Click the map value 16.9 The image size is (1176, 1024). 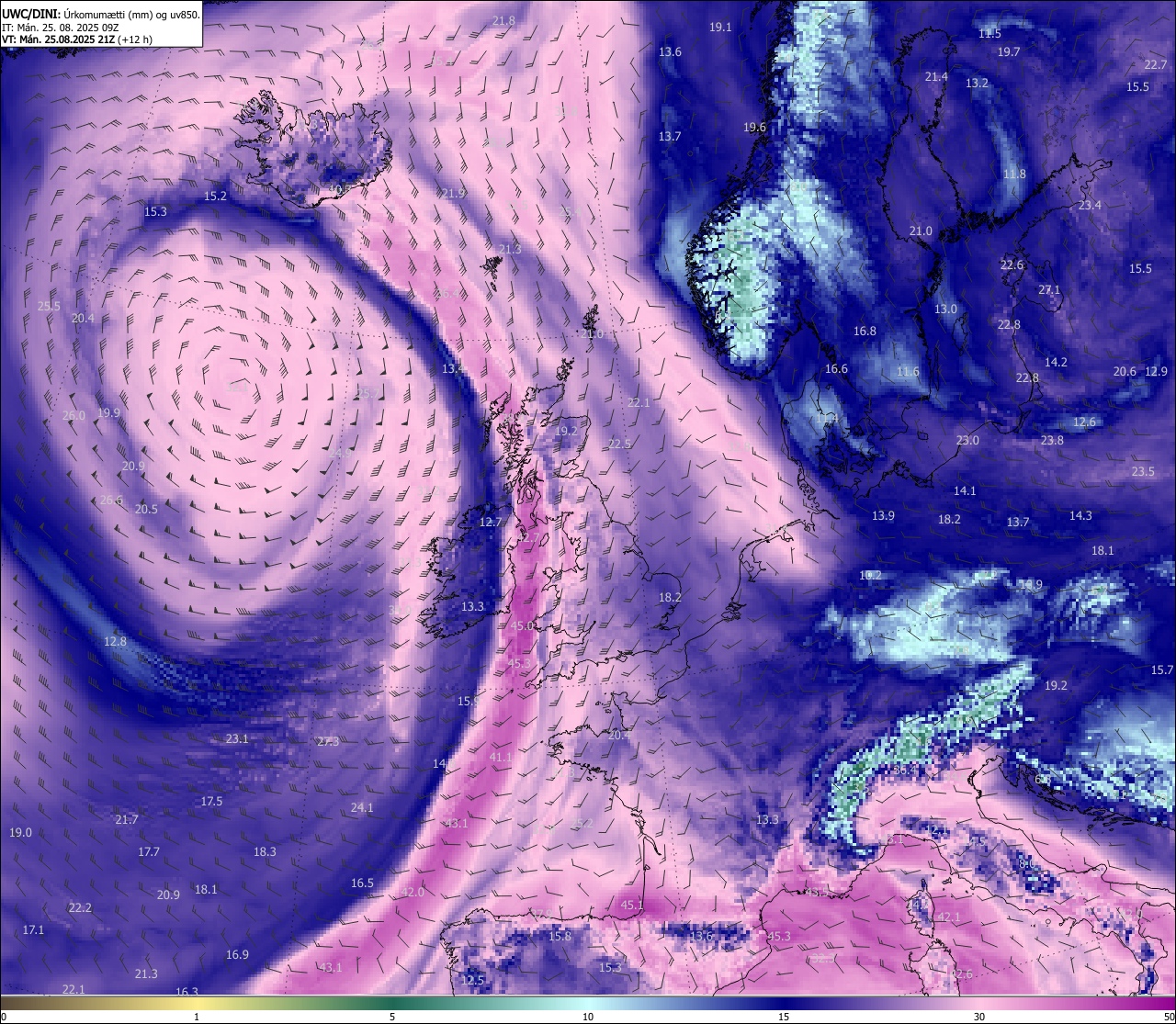coord(237,955)
